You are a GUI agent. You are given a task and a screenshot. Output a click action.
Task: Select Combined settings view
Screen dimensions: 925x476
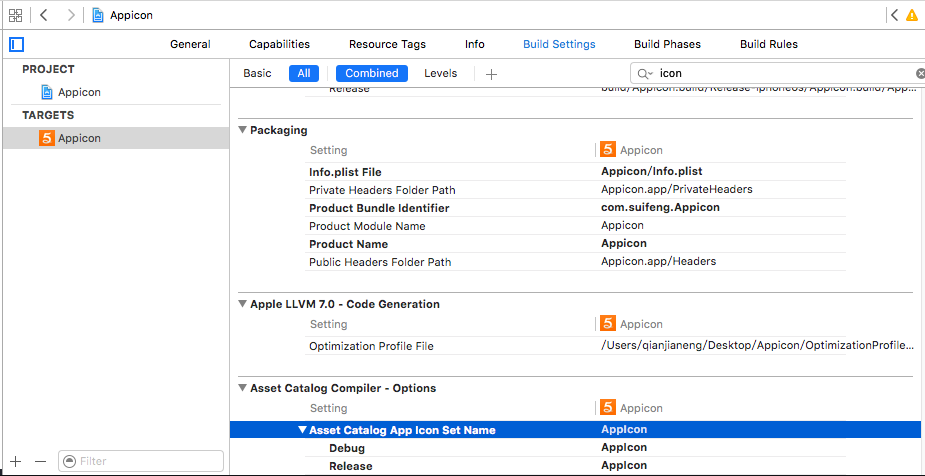(372, 73)
